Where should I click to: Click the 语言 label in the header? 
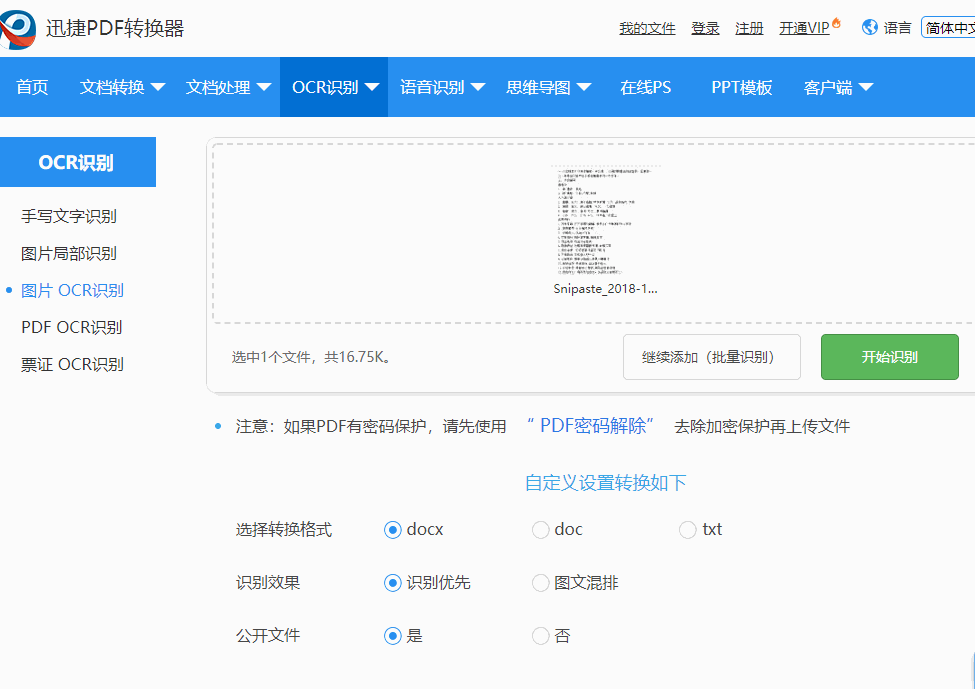click(x=897, y=28)
